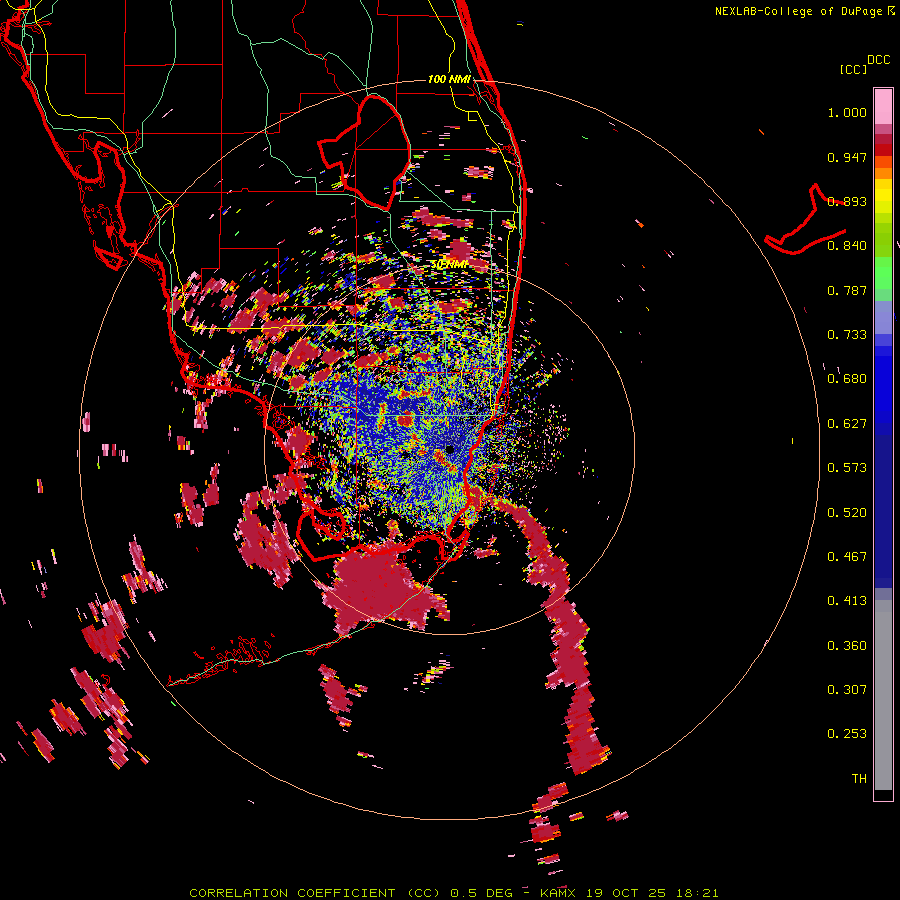The width and height of the screenshot is (900, 900).
Task: Select the 0.413 color scale value
Action: [847, 601]
